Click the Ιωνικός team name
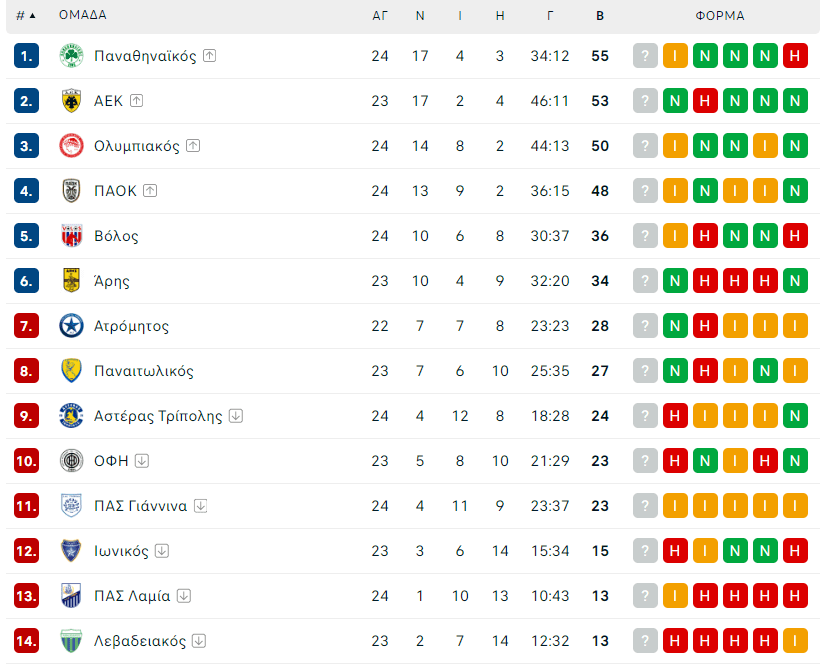 (121, 551)
